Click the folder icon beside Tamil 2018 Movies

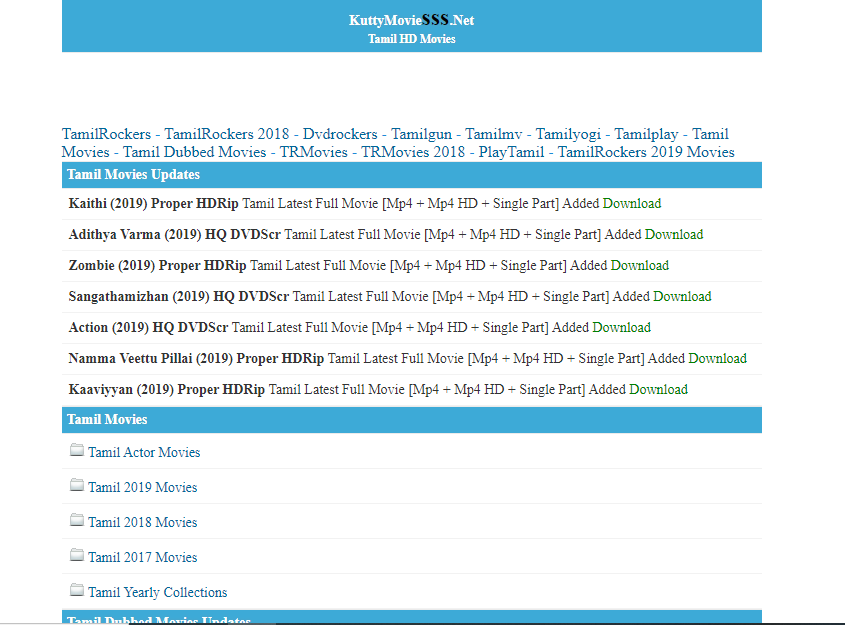pyautogui.click(x=77, y=520)
